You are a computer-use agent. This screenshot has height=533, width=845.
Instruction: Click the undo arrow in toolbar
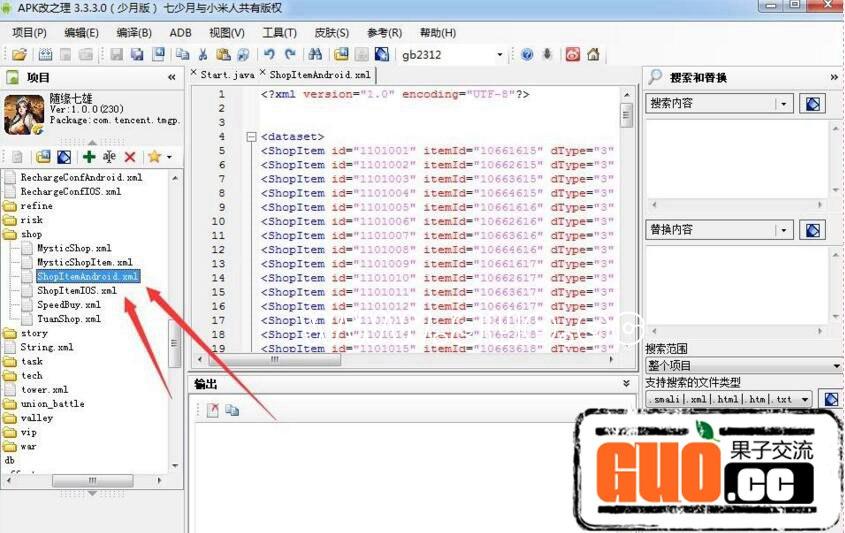pos(269,54)
